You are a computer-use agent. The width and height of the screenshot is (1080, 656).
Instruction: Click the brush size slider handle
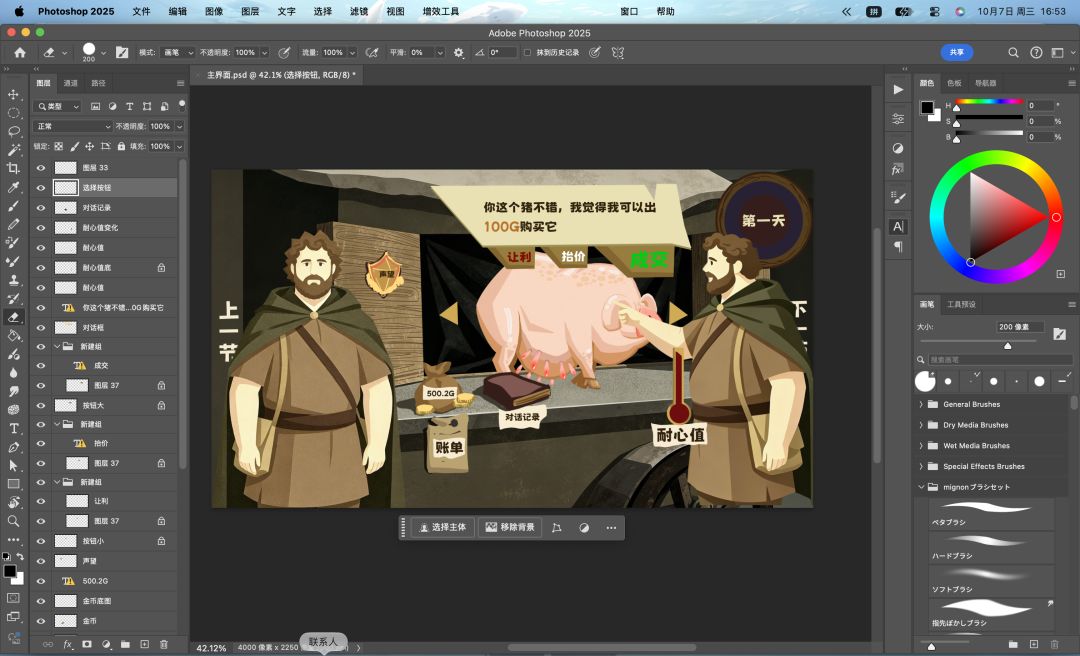click(x=1008, y=345)
